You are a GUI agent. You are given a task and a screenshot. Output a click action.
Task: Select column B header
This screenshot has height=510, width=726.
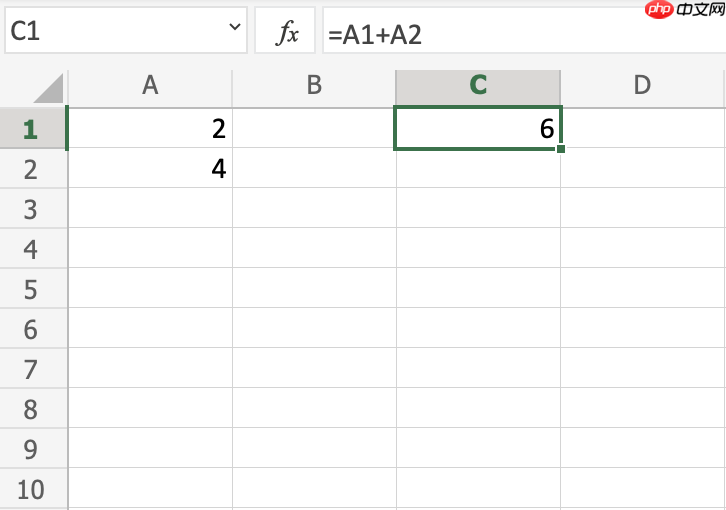[x=314, y=86]
